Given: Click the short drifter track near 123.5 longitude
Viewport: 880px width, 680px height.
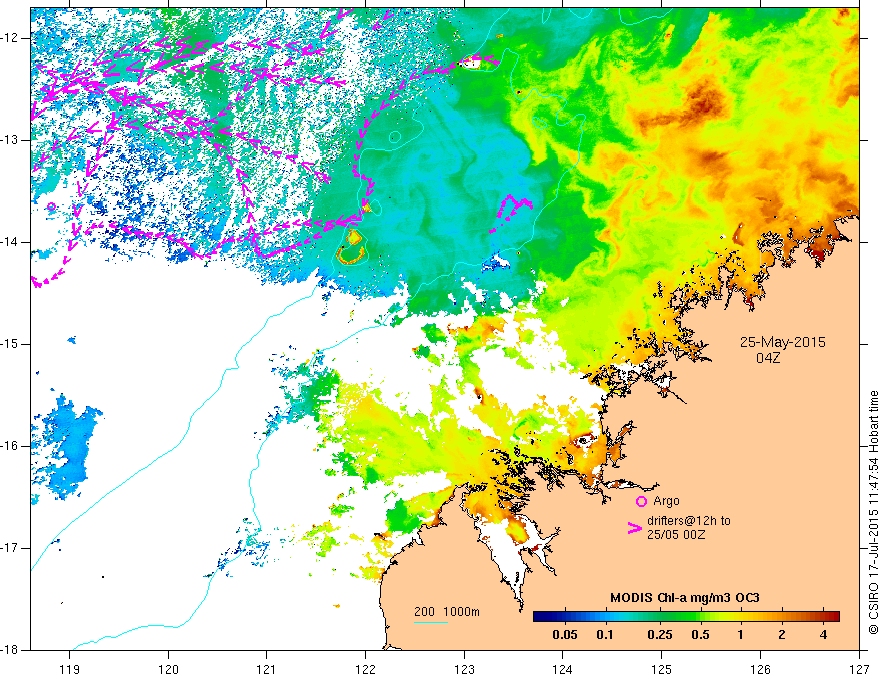Looking at the screenshot, I should coord(510,213).
